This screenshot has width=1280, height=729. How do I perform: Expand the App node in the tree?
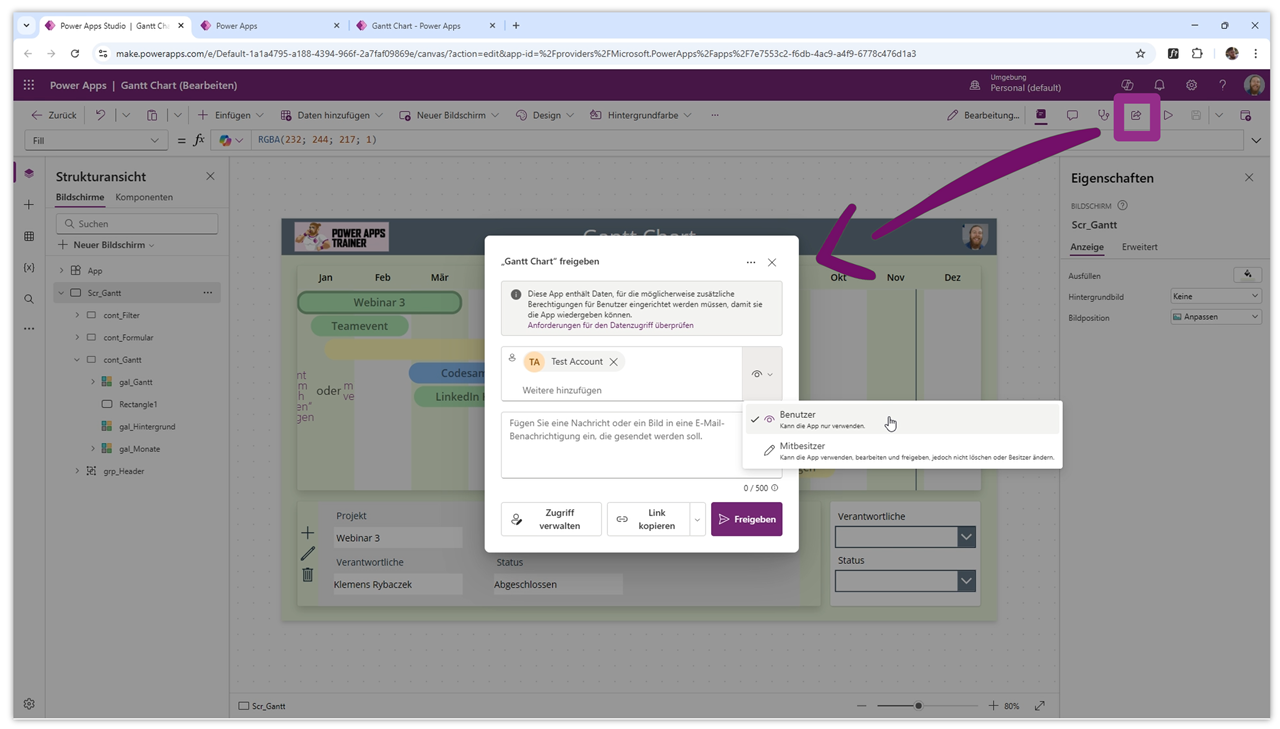[x=61, y=271]
